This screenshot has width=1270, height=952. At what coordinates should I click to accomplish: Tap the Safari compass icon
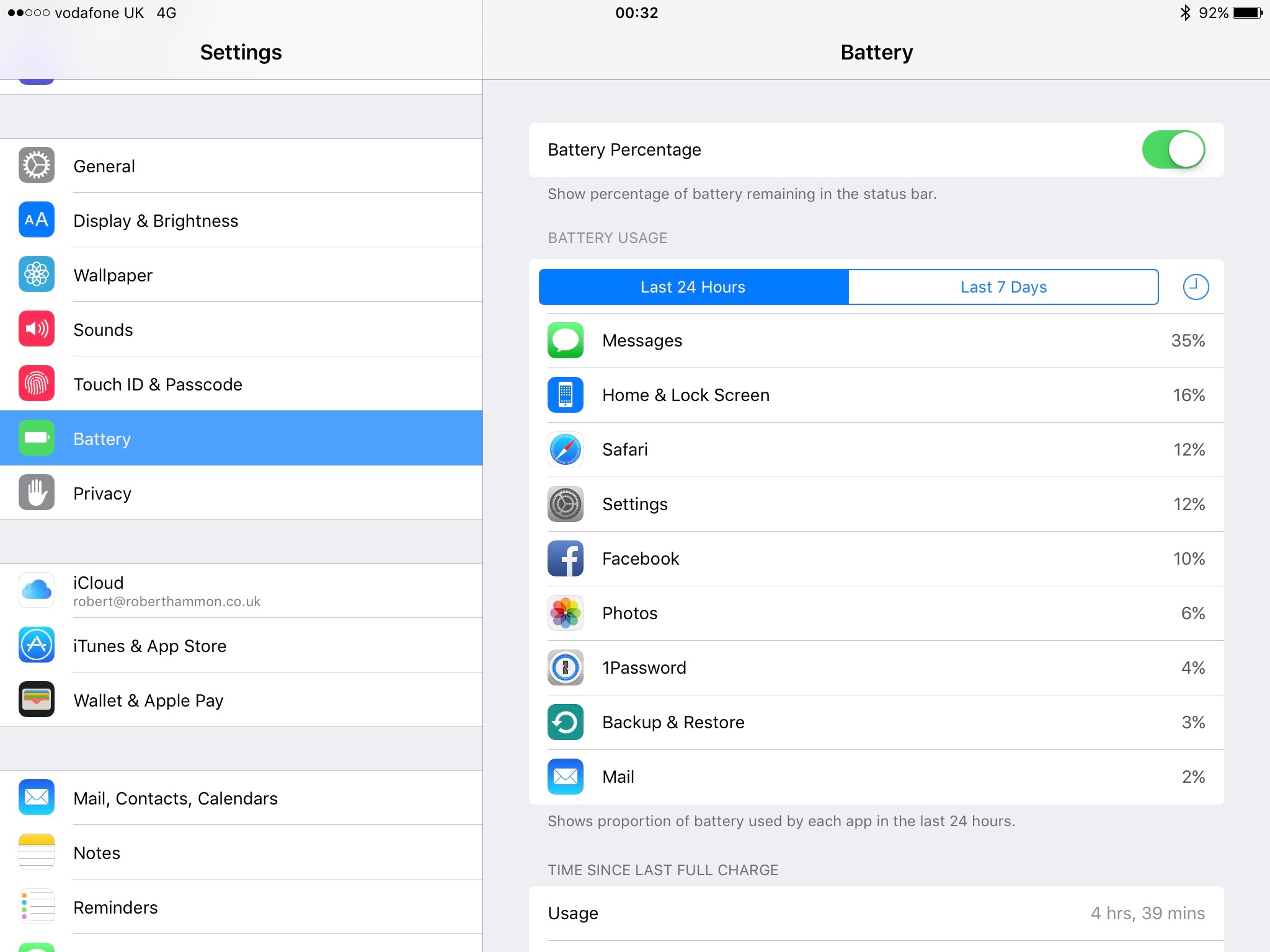click(565, 449)
